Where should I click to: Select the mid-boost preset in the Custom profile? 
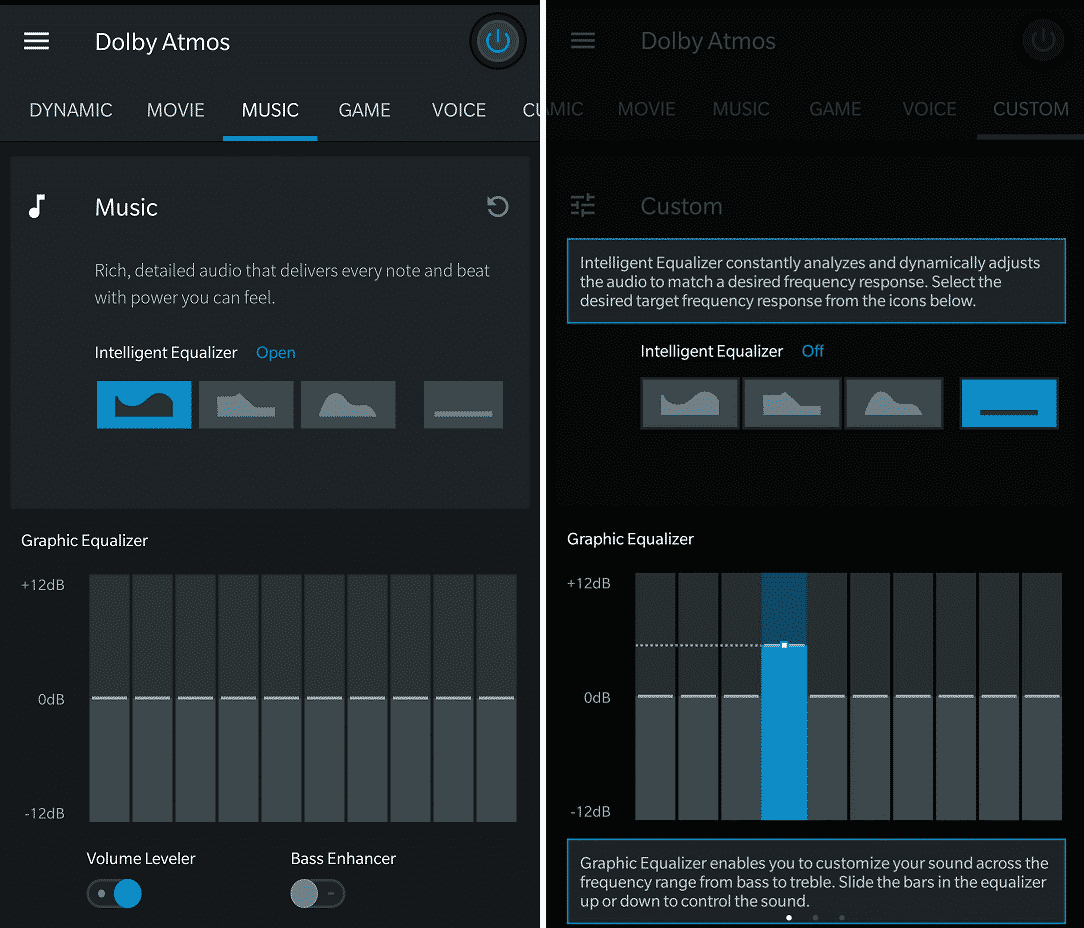pyautogui.click(x=893, y=402)
